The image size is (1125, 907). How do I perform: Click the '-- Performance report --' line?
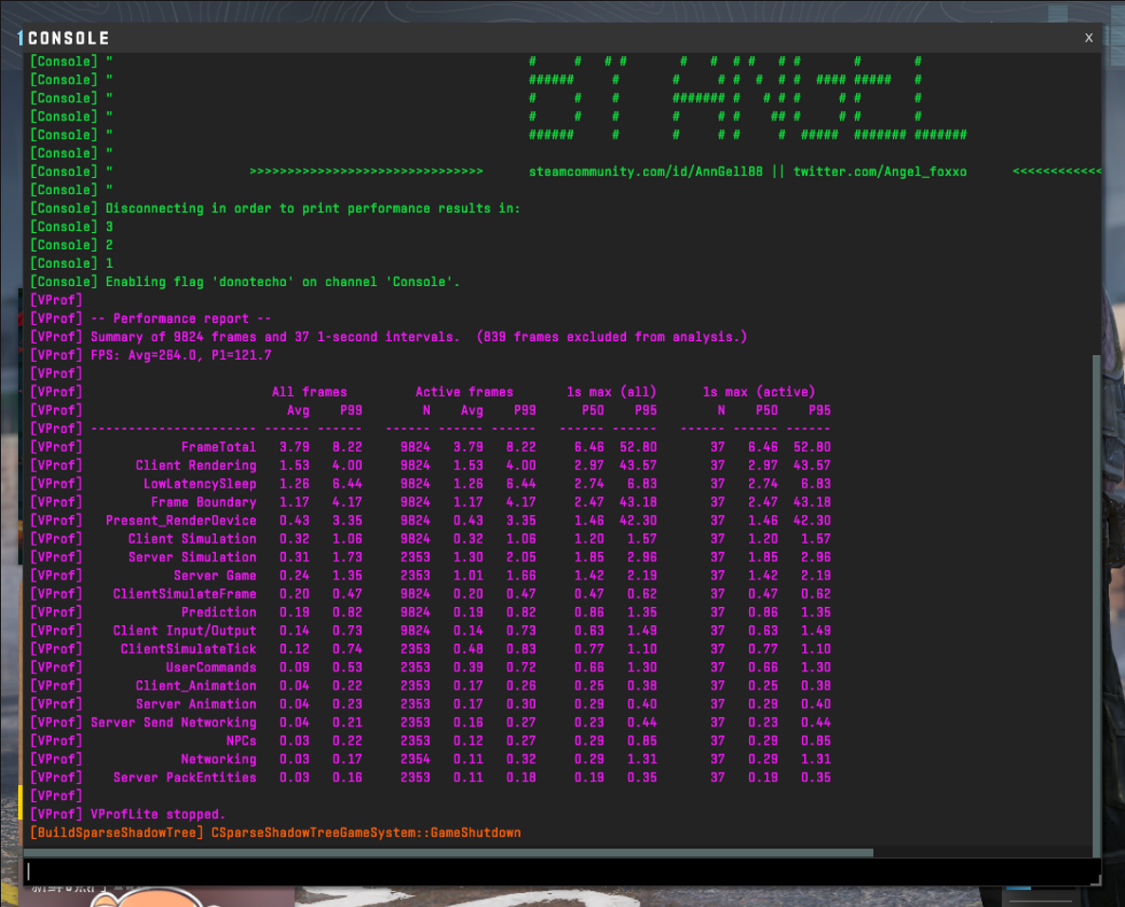[181, 319]
